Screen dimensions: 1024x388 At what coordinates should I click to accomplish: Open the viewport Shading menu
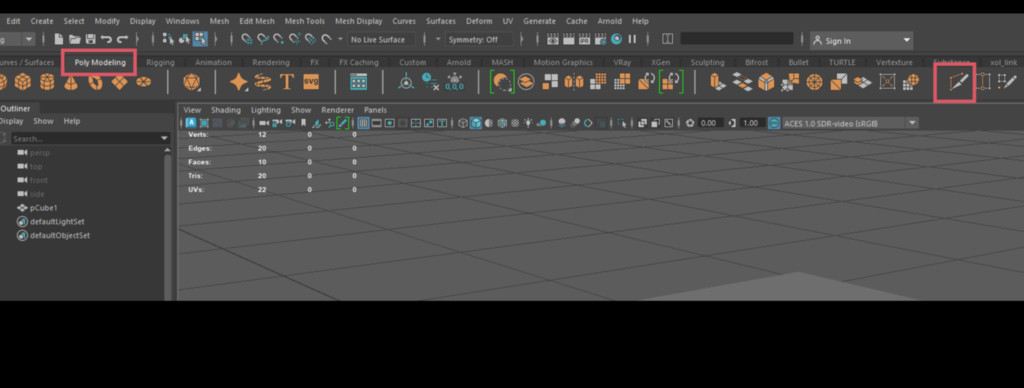click(226, 110)
